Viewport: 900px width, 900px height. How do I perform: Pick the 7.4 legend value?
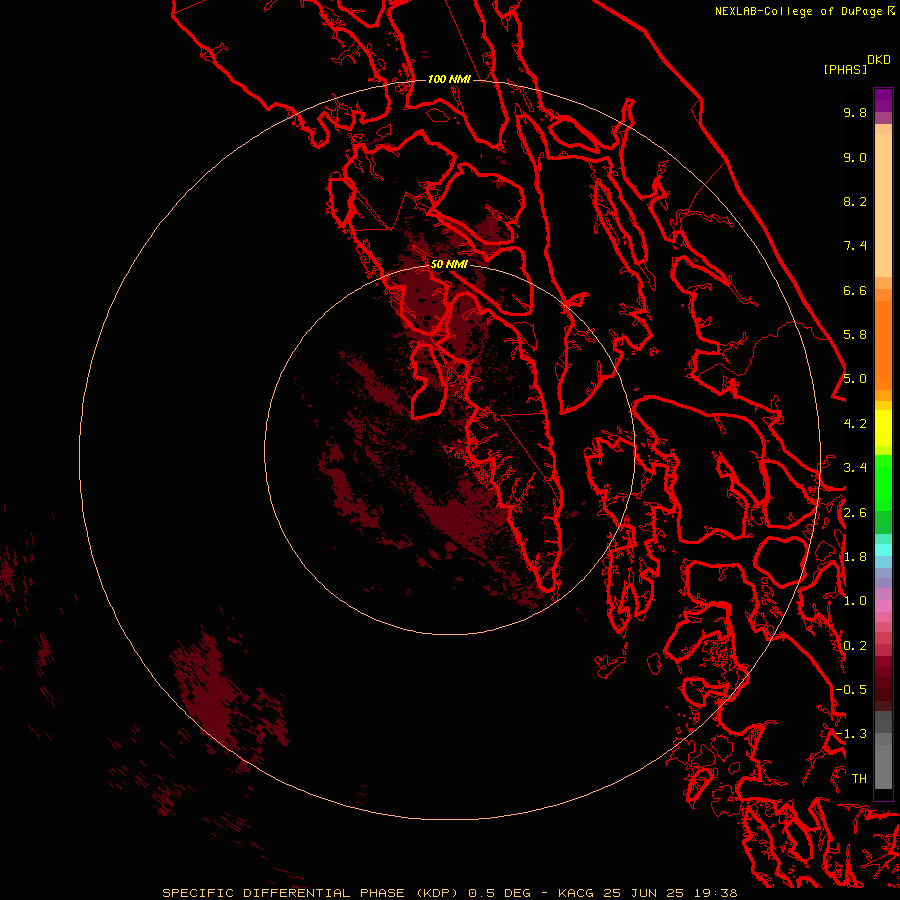pyautogui.click(x=855, y=246)
